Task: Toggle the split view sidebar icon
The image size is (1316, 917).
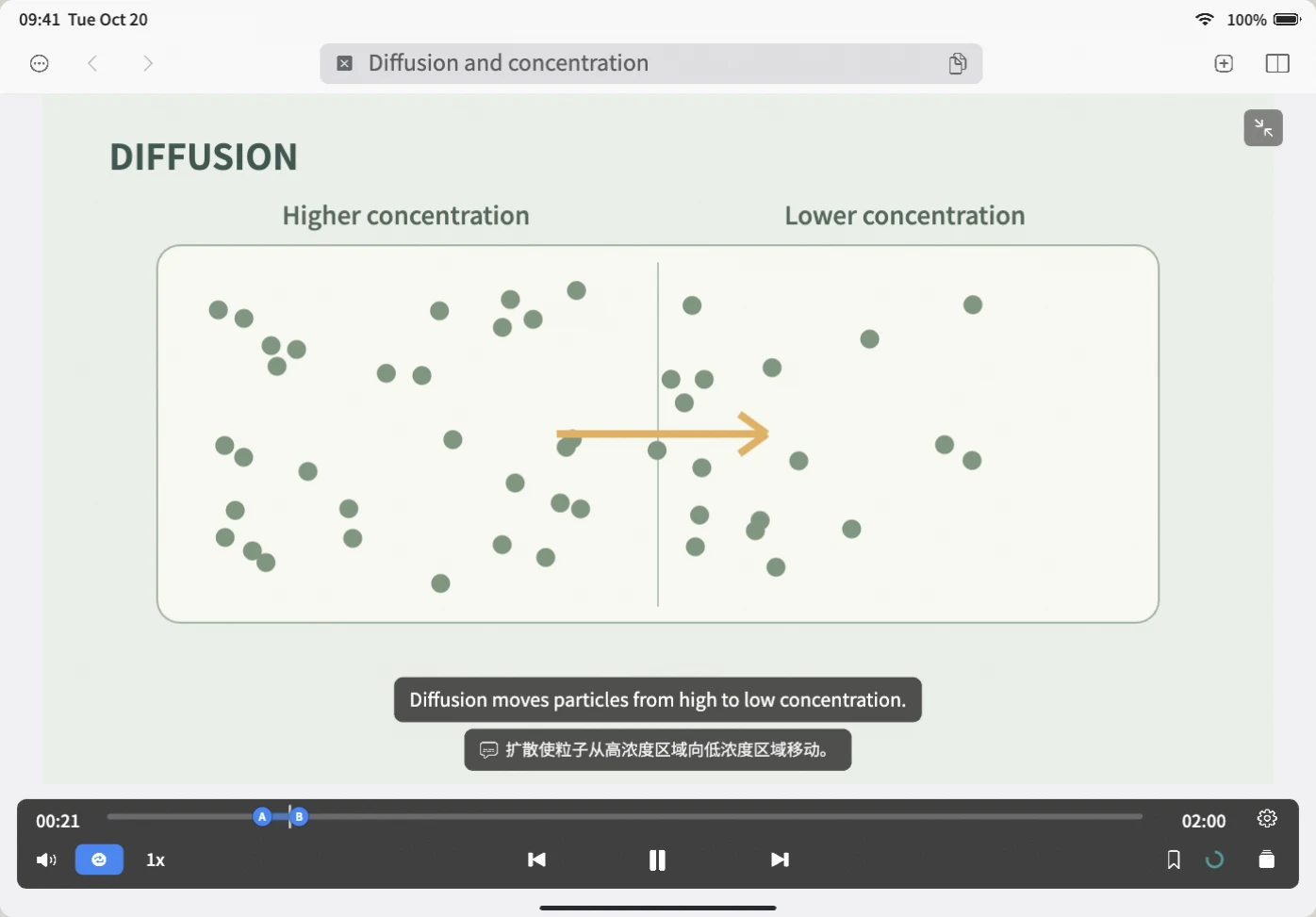Action: (1277, 63)
